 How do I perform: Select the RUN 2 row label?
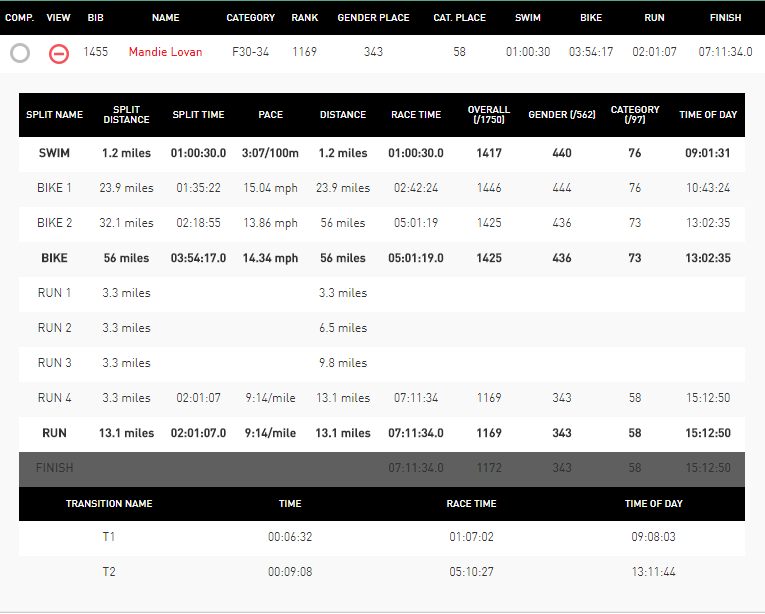coord(54,328)
